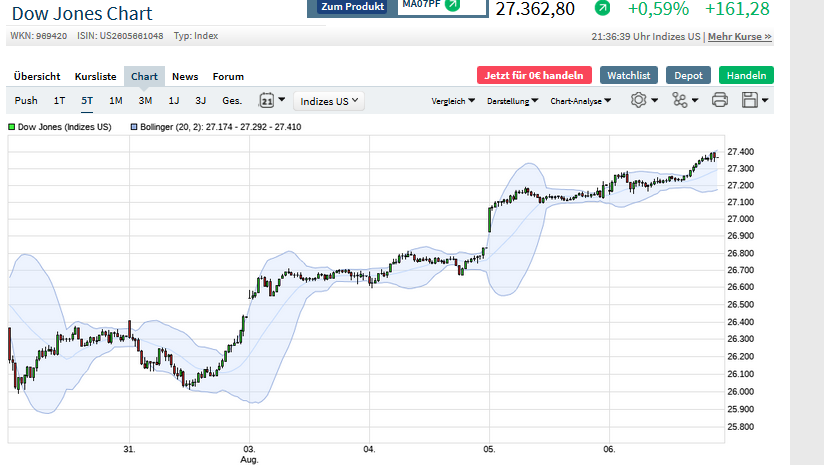Expand the Chart-Analyse dropdown
Image resolution: width=824 pixels, height=465 pixels.
[x=581, y=101]
